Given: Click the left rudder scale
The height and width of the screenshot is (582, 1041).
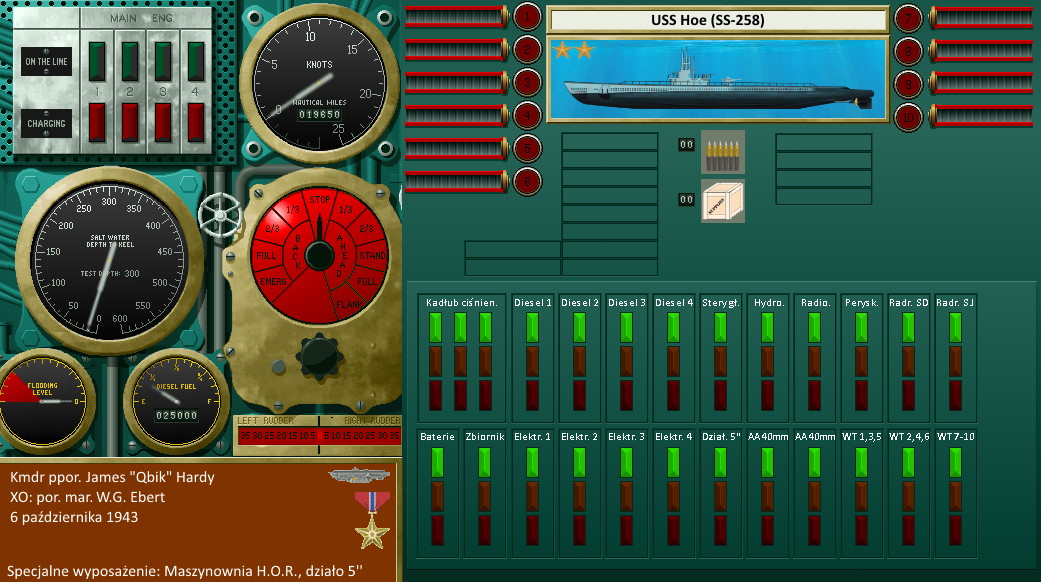Looking at the screenshot, I should [x=276, y=436].
